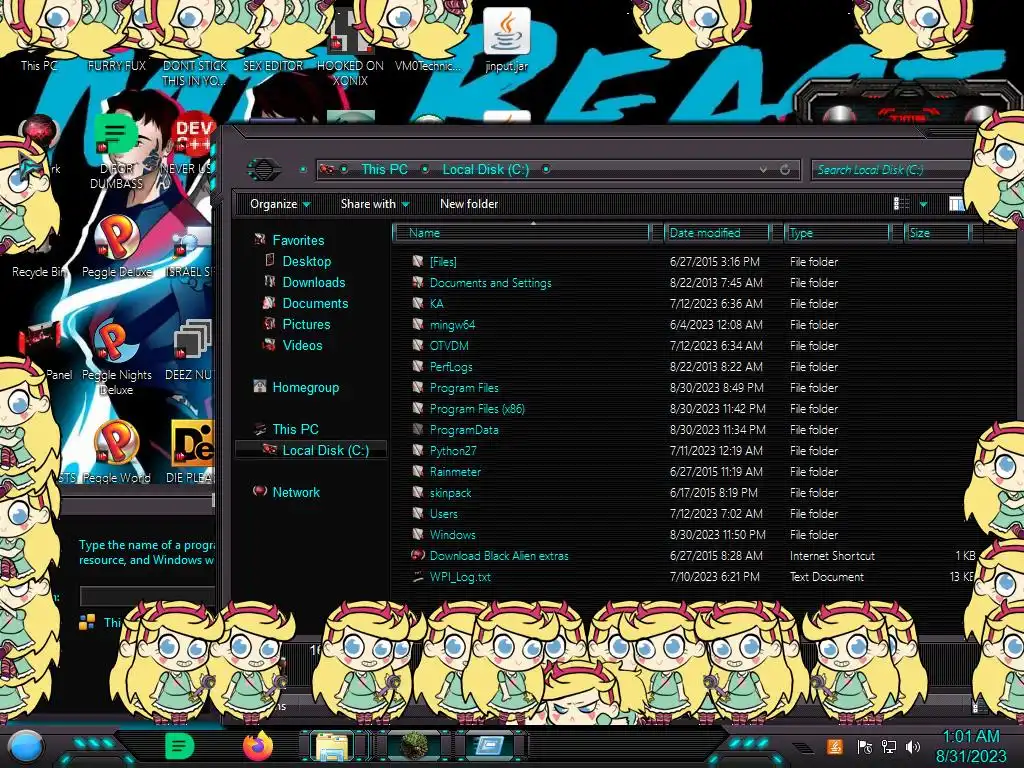1024x768 pixels.
Task: Select the ProgramData folder row
Action: click(x=686, y=429)
